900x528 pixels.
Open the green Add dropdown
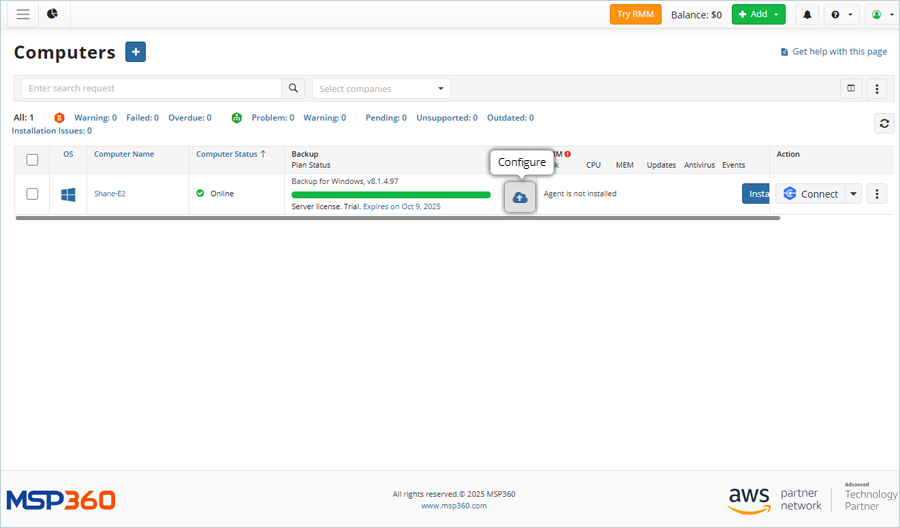click(x=758, y=15)
